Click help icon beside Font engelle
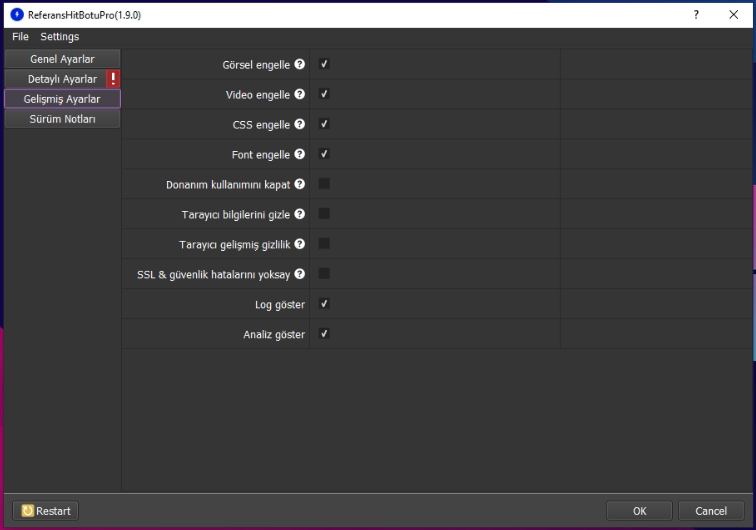Screen dimensions: 756x530 coord(299,155)
